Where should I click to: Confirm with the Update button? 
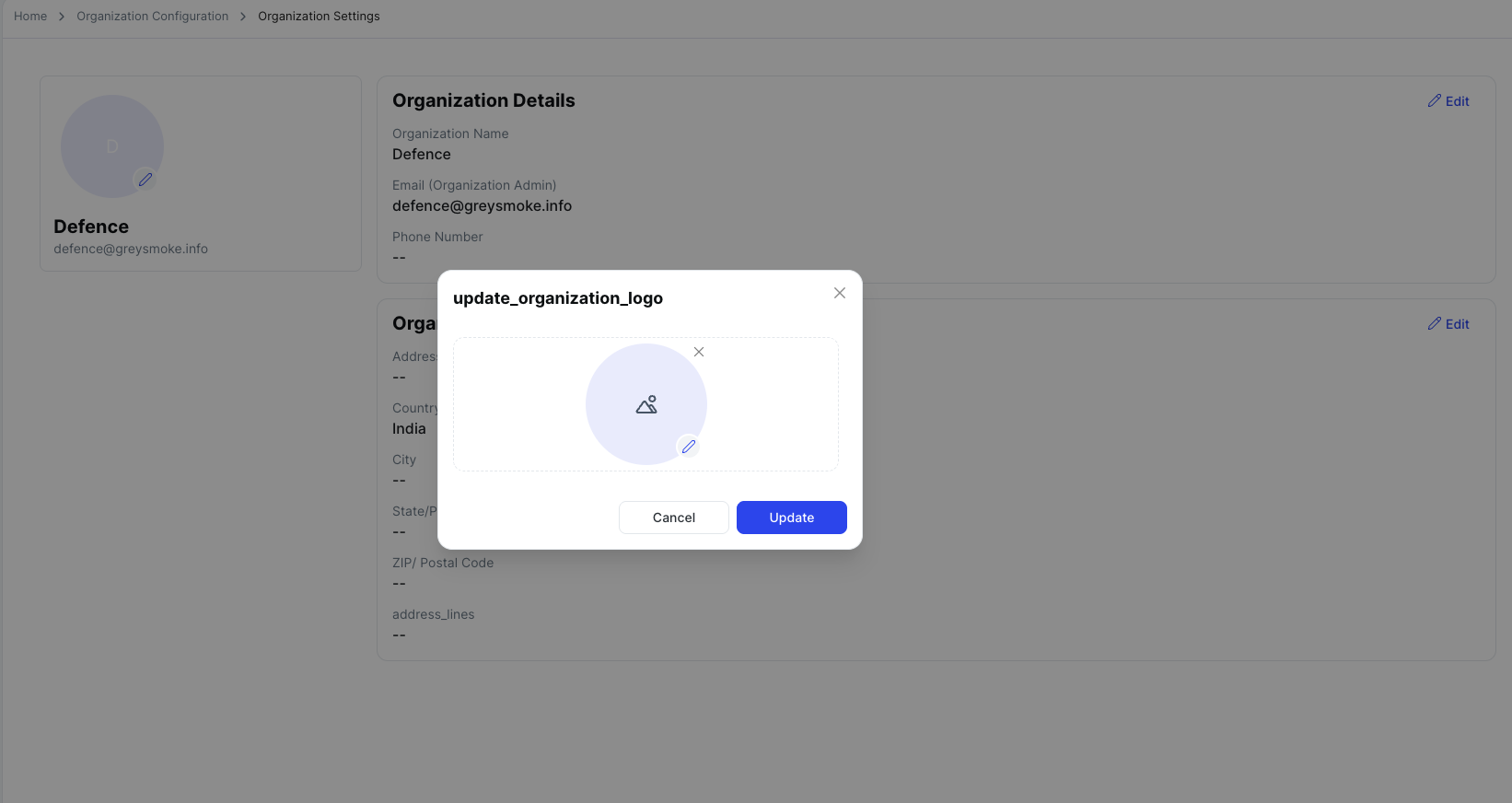point(791,518)
